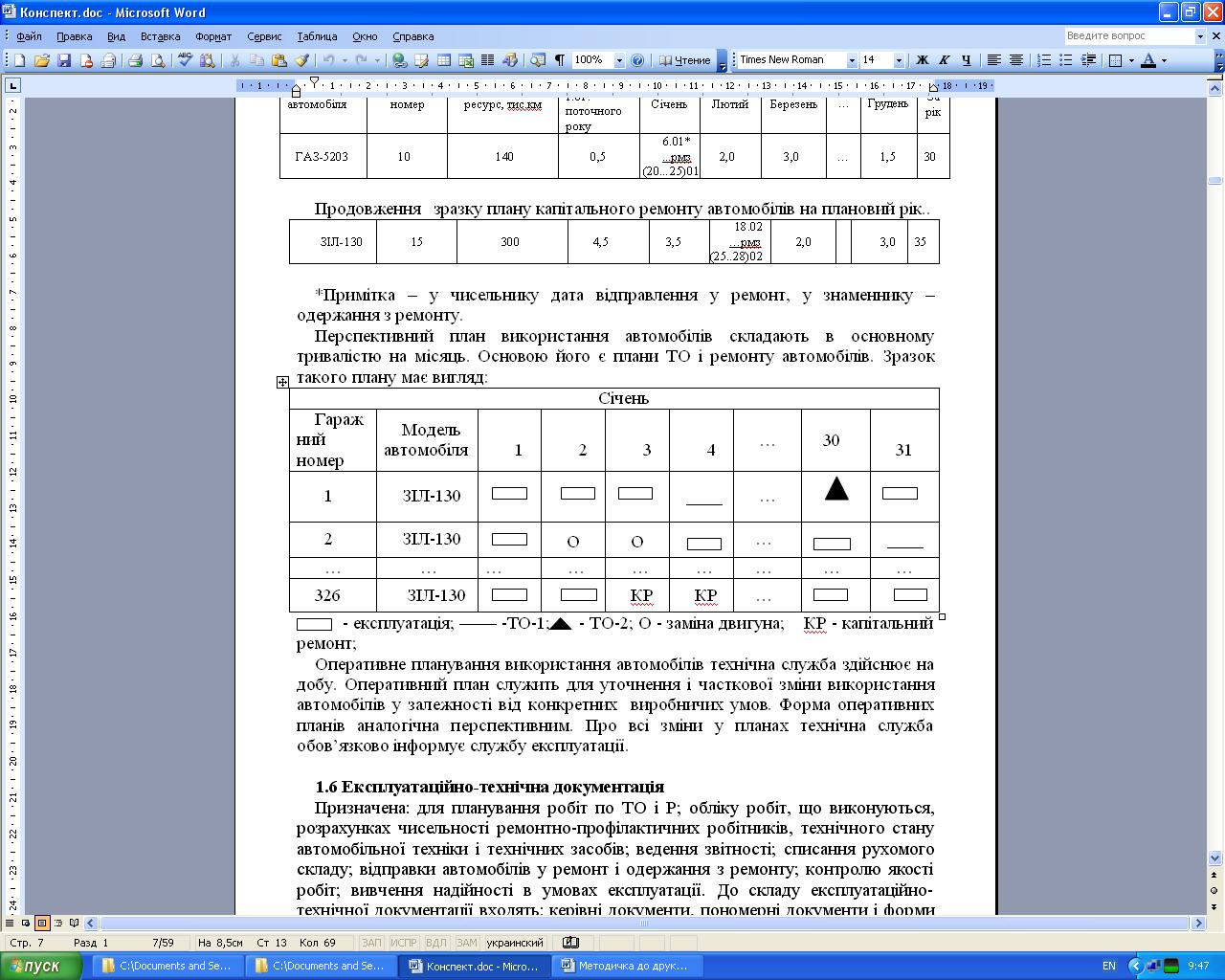This screenshot has width=1225, height=980.
Task: Click the Чтение reading mode button
Action: click(x=684, y=60)
